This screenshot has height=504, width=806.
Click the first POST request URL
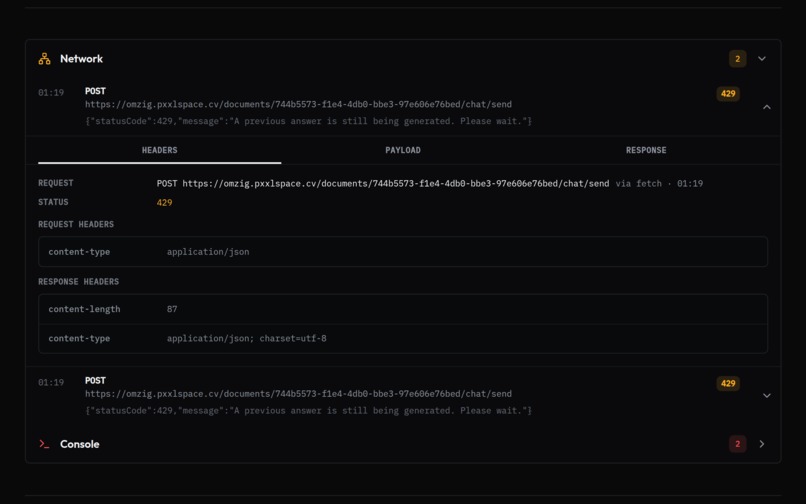[298, 104]
